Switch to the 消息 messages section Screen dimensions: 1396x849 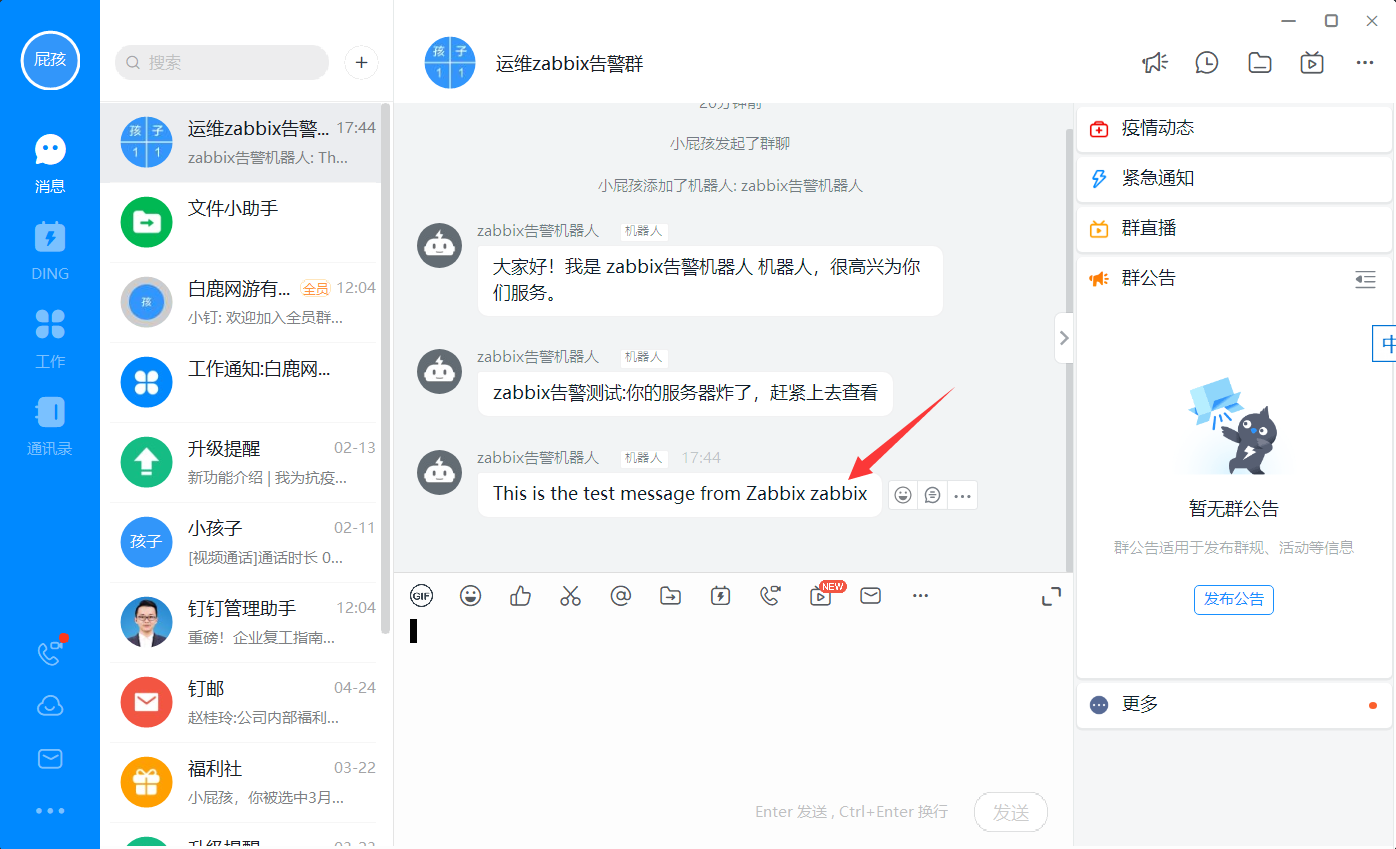coord(50,163)
